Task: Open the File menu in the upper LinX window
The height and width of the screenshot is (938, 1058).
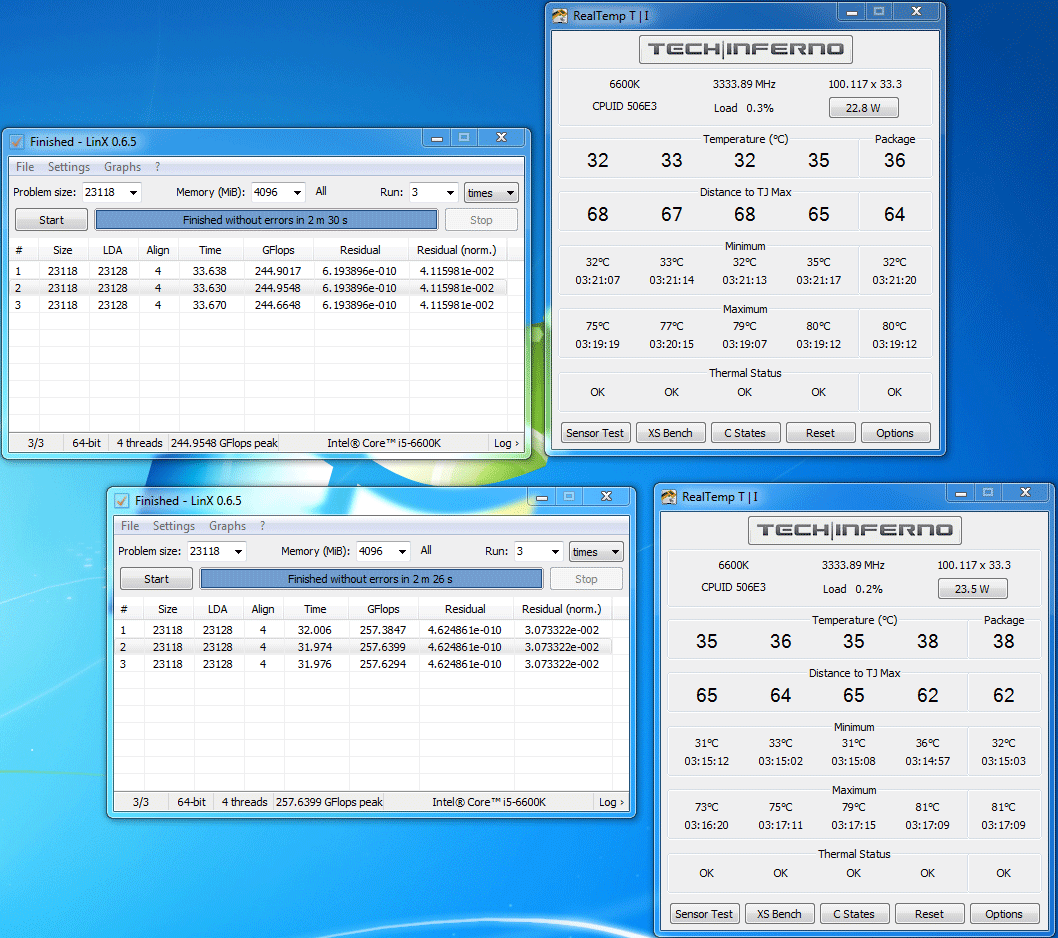Action: coord(25,167)
